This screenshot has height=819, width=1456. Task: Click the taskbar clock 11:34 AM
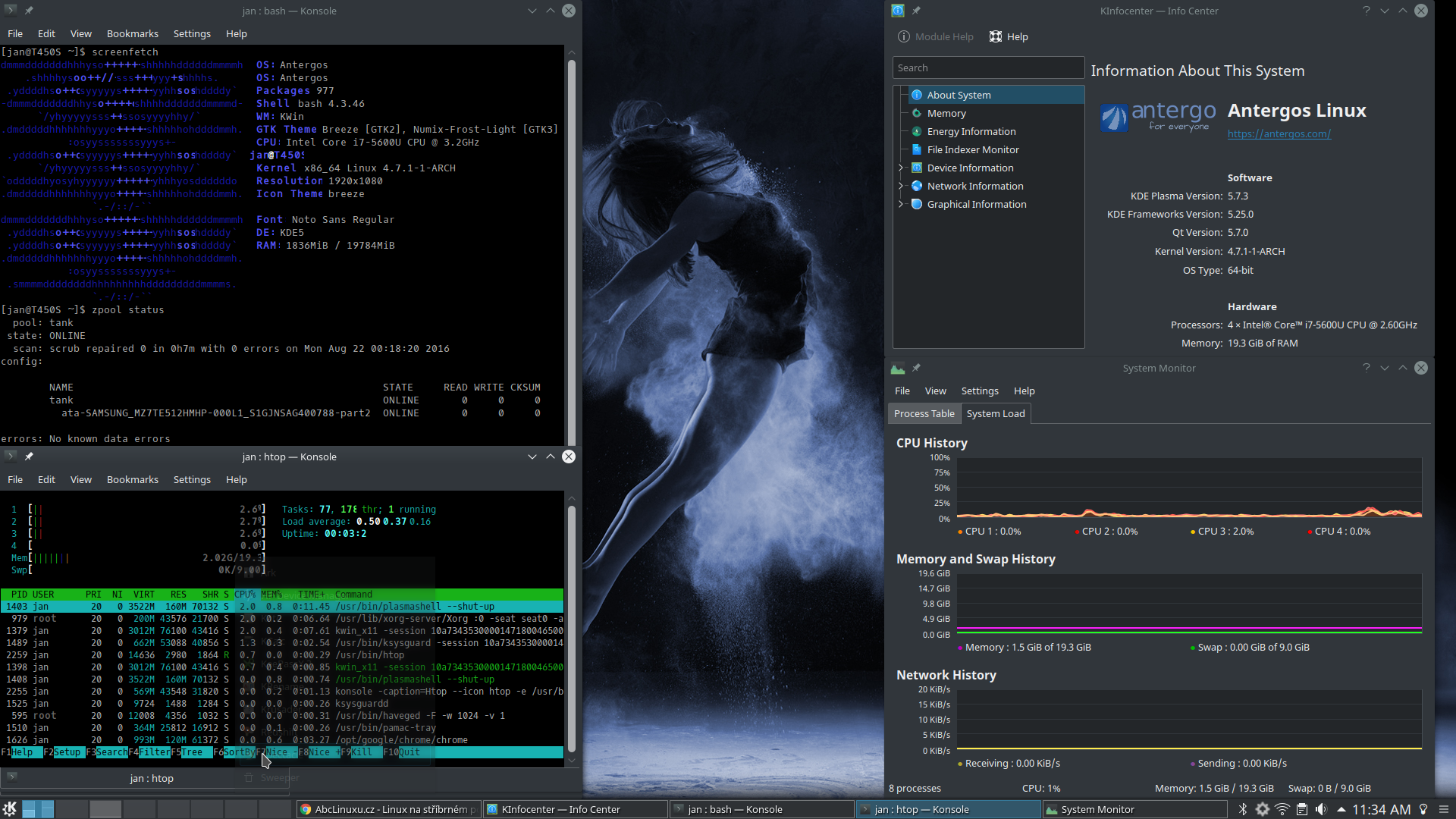(x=1381, y=809)
